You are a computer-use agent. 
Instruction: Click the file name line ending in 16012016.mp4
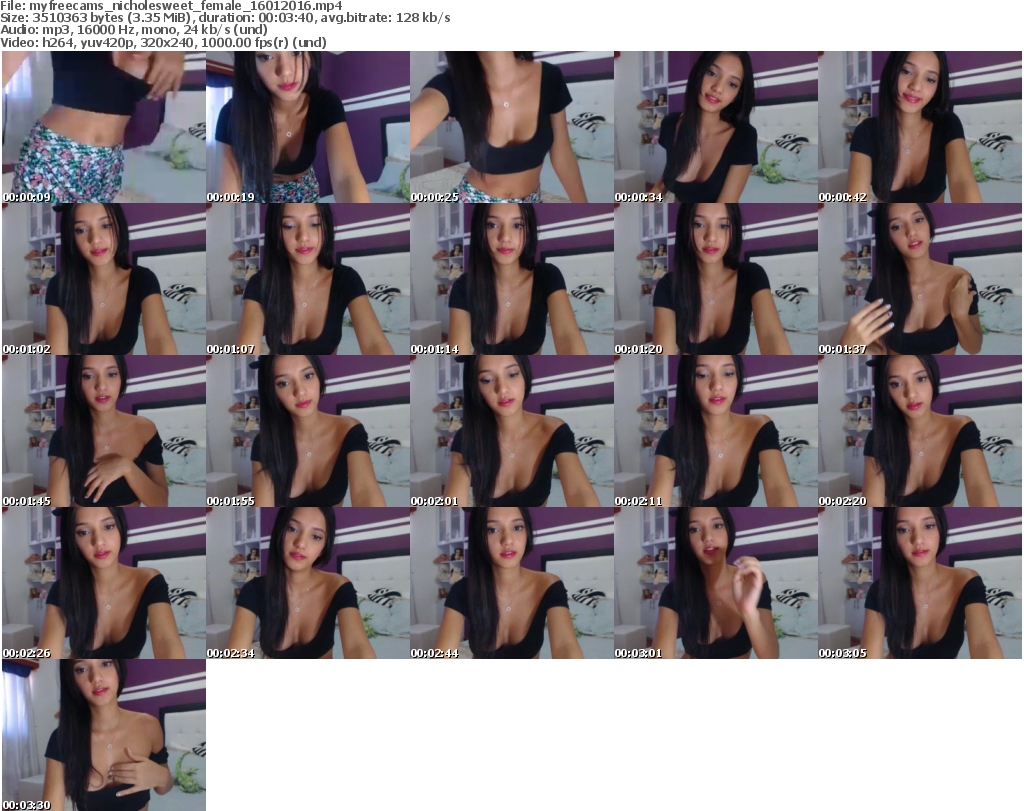(x=171, y=6)
